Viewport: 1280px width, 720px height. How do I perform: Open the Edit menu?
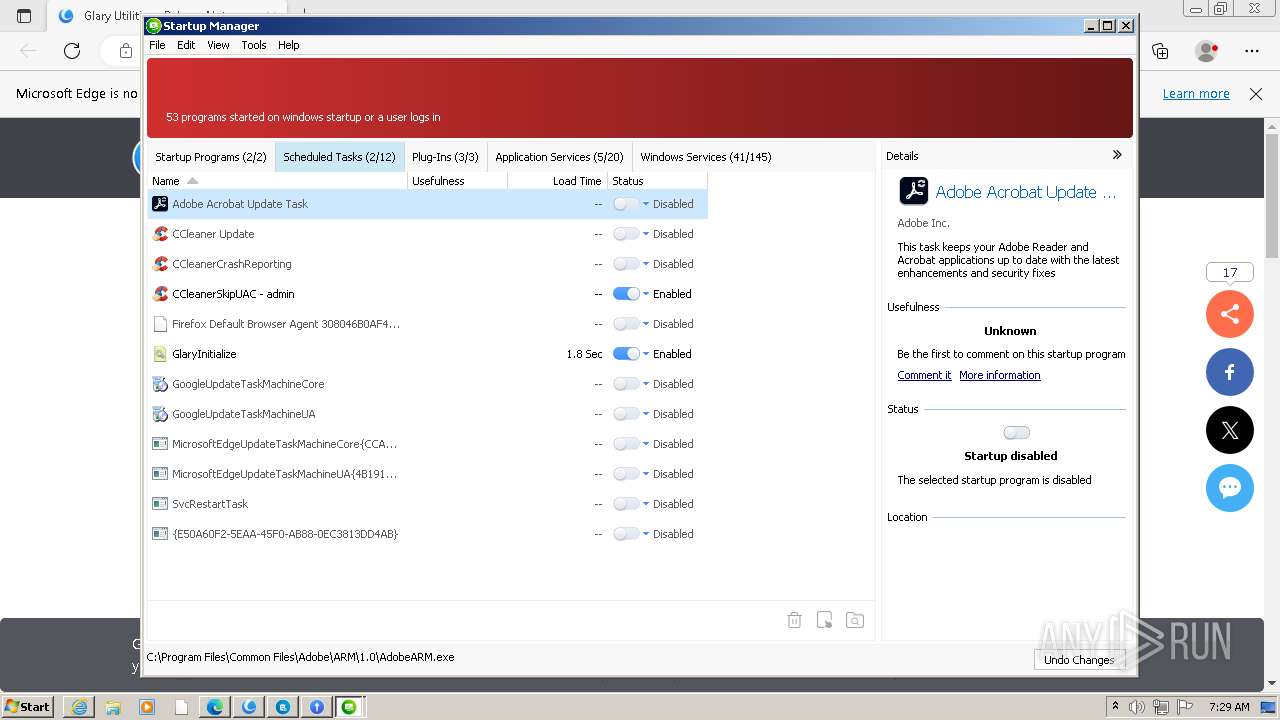click(x=186, y=45)
